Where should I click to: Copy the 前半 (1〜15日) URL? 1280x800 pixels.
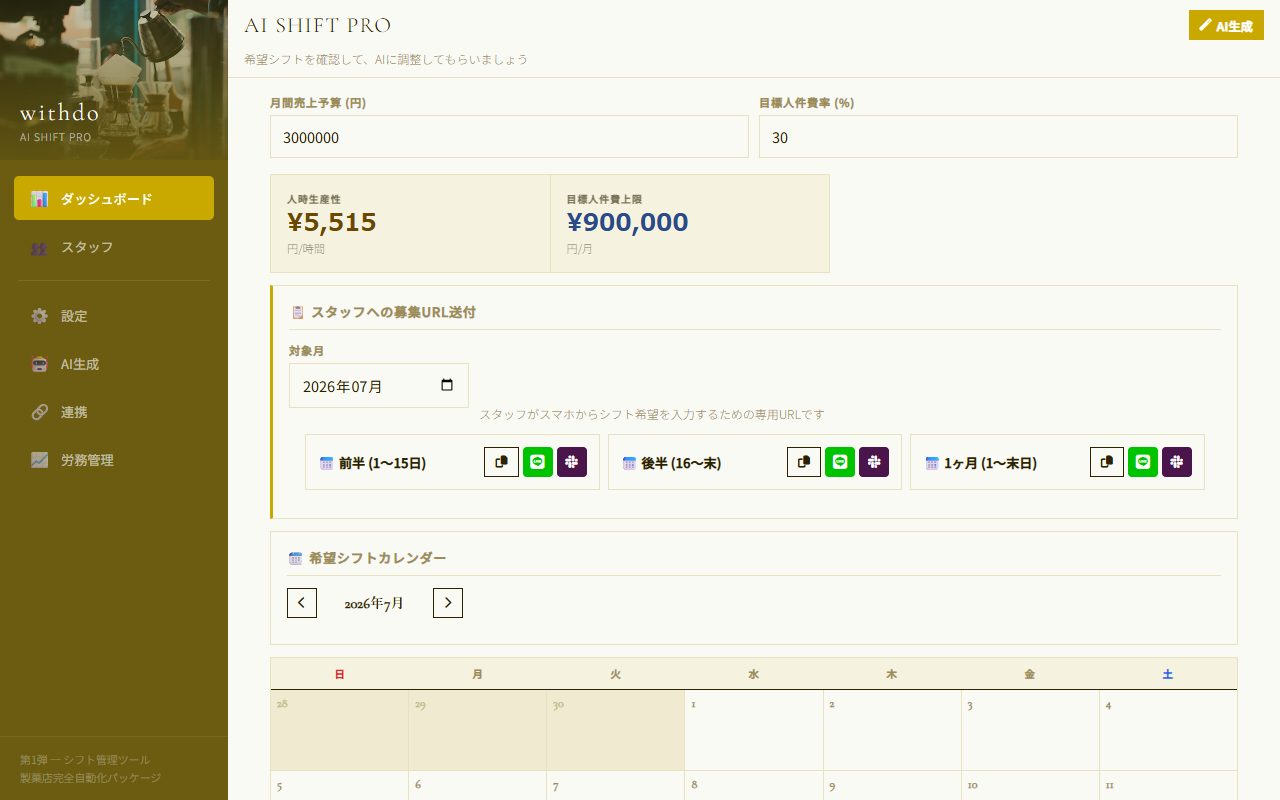(x=501, y=462)
